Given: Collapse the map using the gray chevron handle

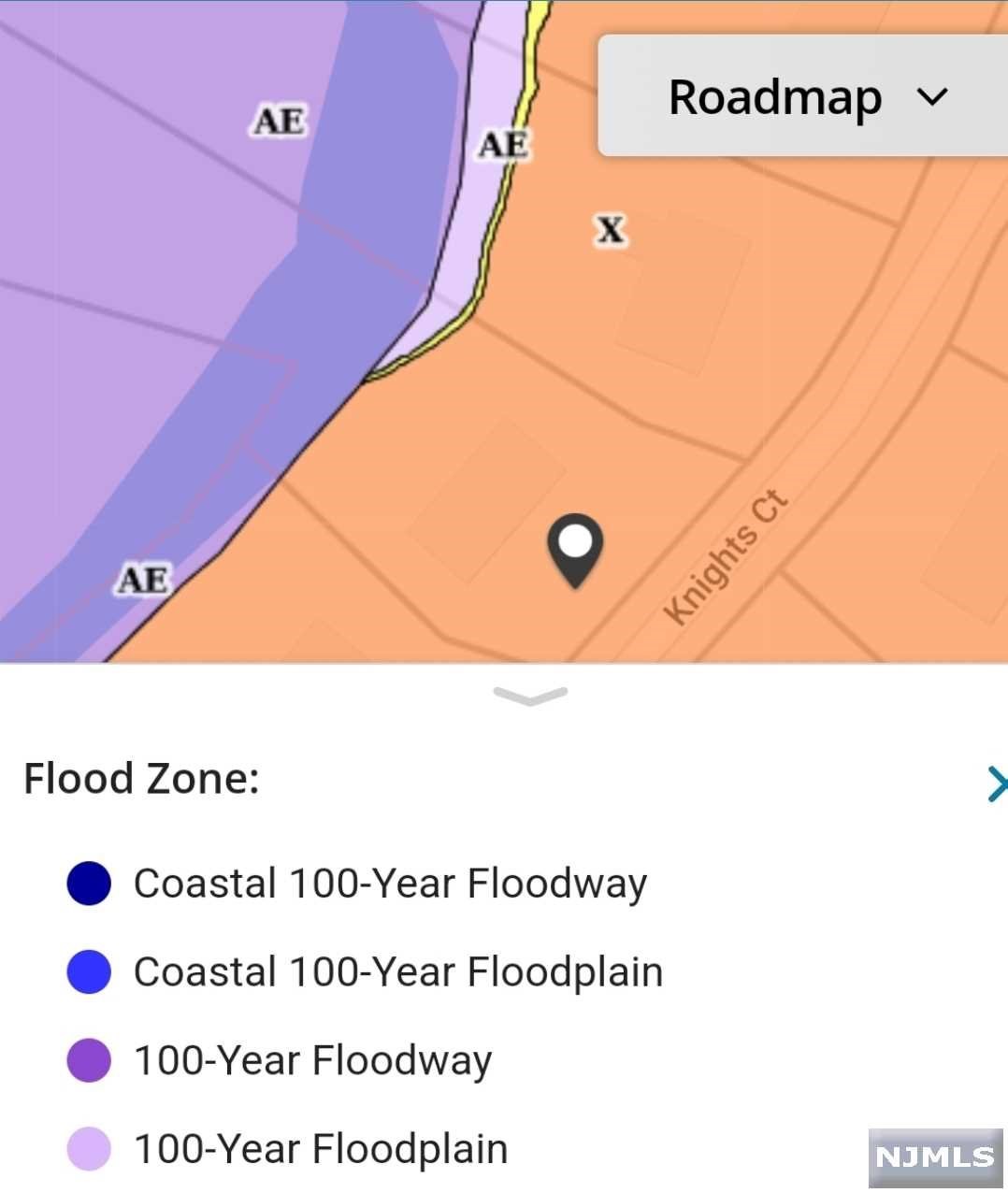Looking at the screenshot, I should pos(530,696).
